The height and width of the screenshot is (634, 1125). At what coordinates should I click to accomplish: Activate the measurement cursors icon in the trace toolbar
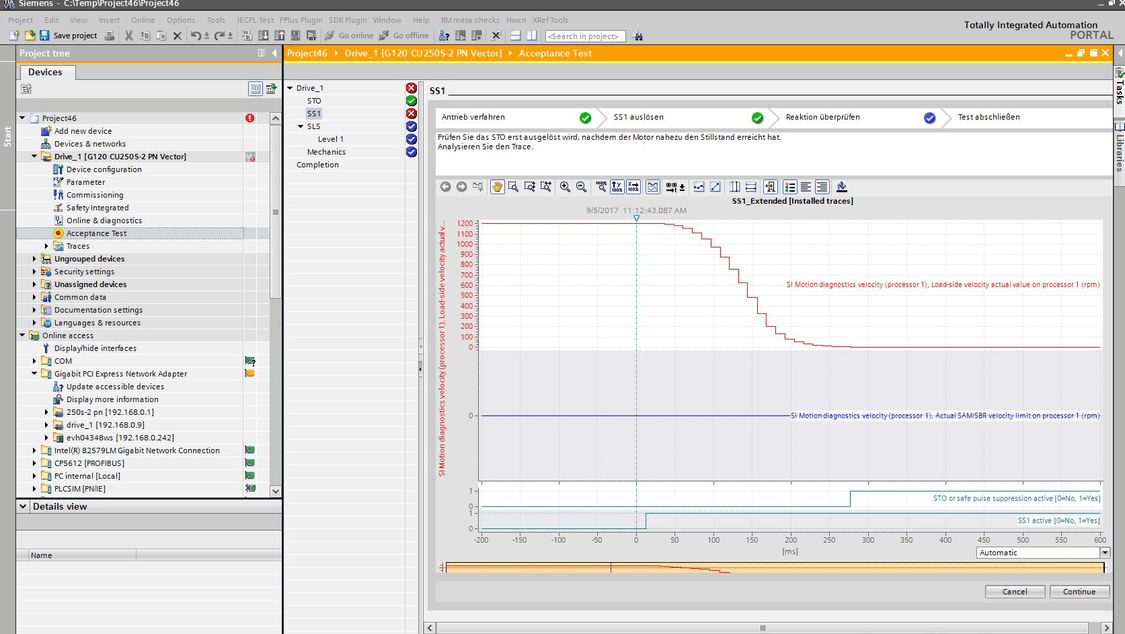pyautogui.click(x=735, y=186)
